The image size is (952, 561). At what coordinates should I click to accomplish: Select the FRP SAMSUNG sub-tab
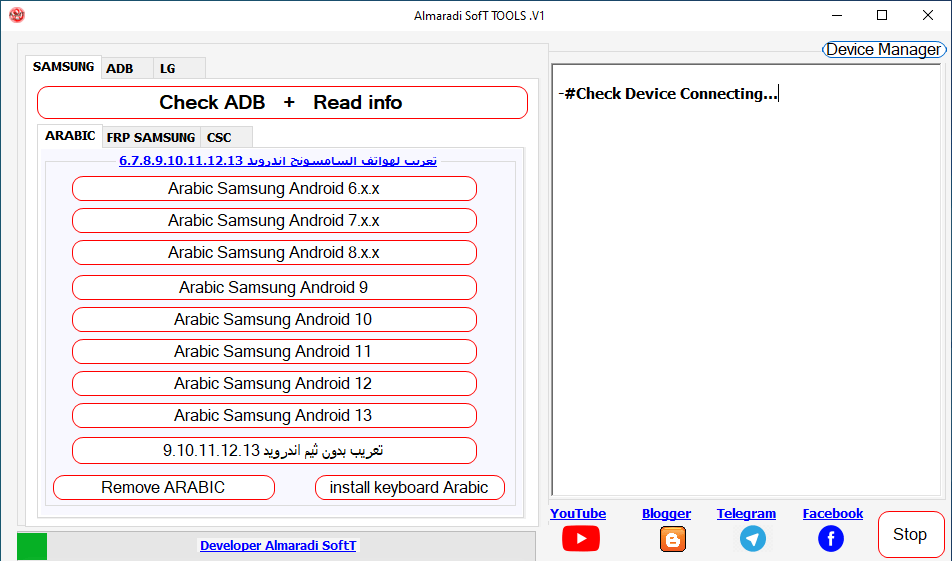150,137
